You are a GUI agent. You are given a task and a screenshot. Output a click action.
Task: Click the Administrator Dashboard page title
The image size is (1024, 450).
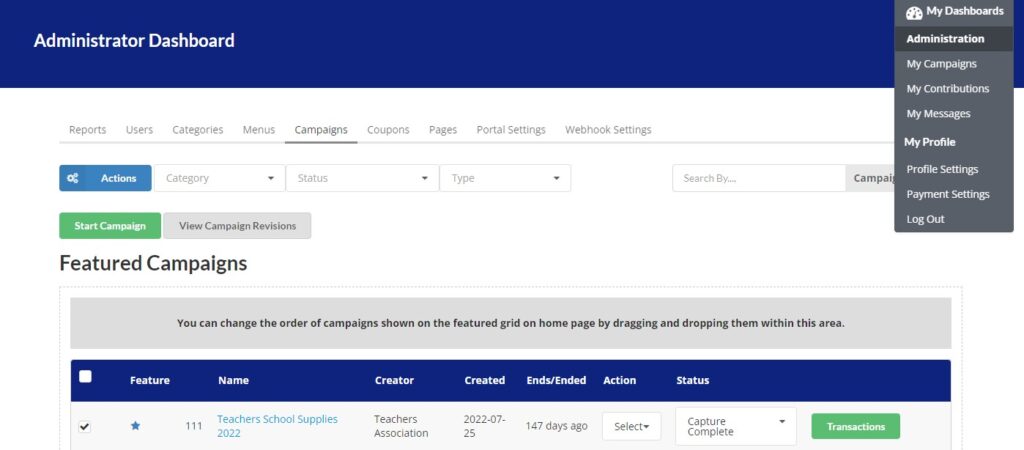(134, 40)
